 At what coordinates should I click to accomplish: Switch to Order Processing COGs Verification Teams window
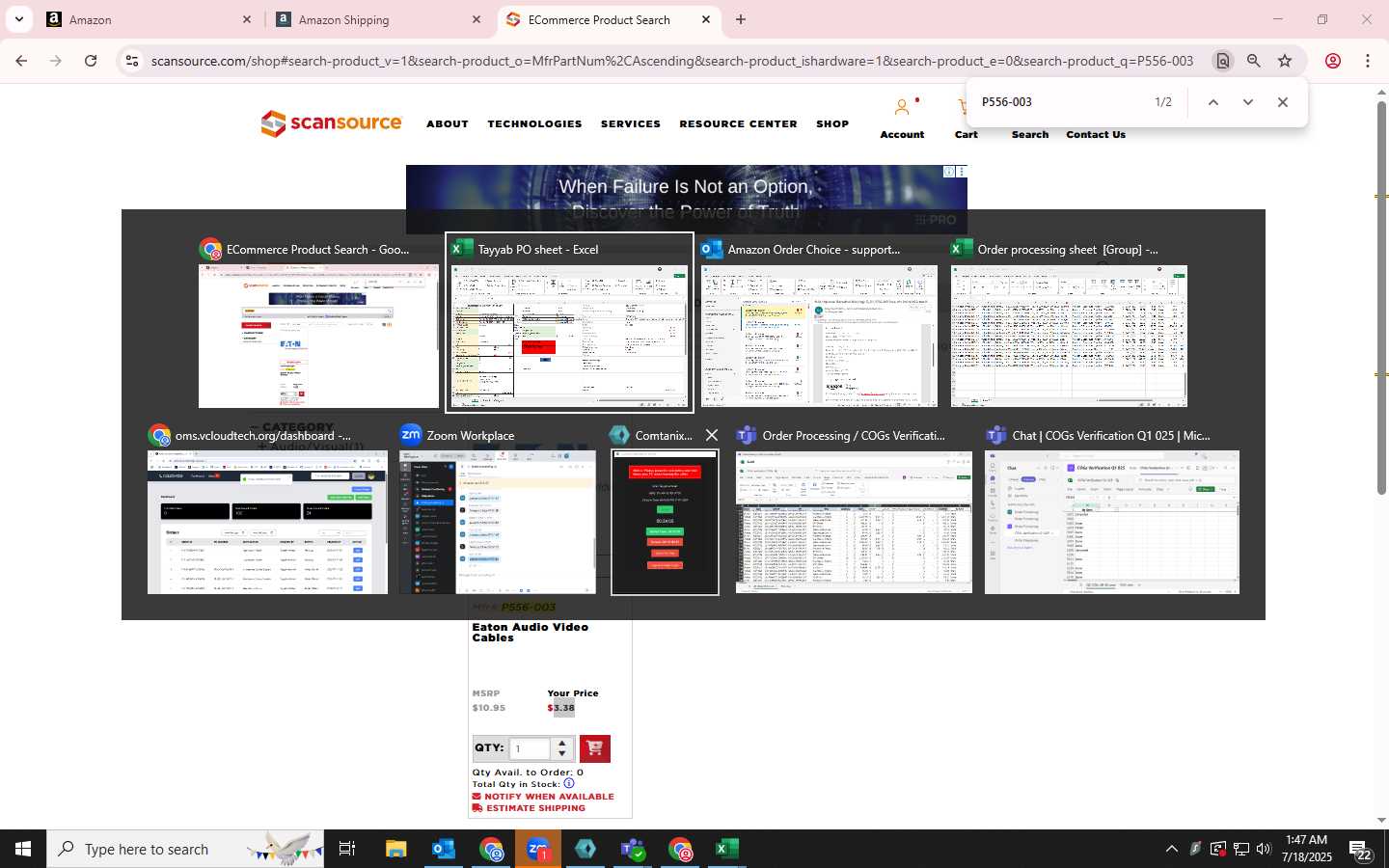[x=854, y=509]
